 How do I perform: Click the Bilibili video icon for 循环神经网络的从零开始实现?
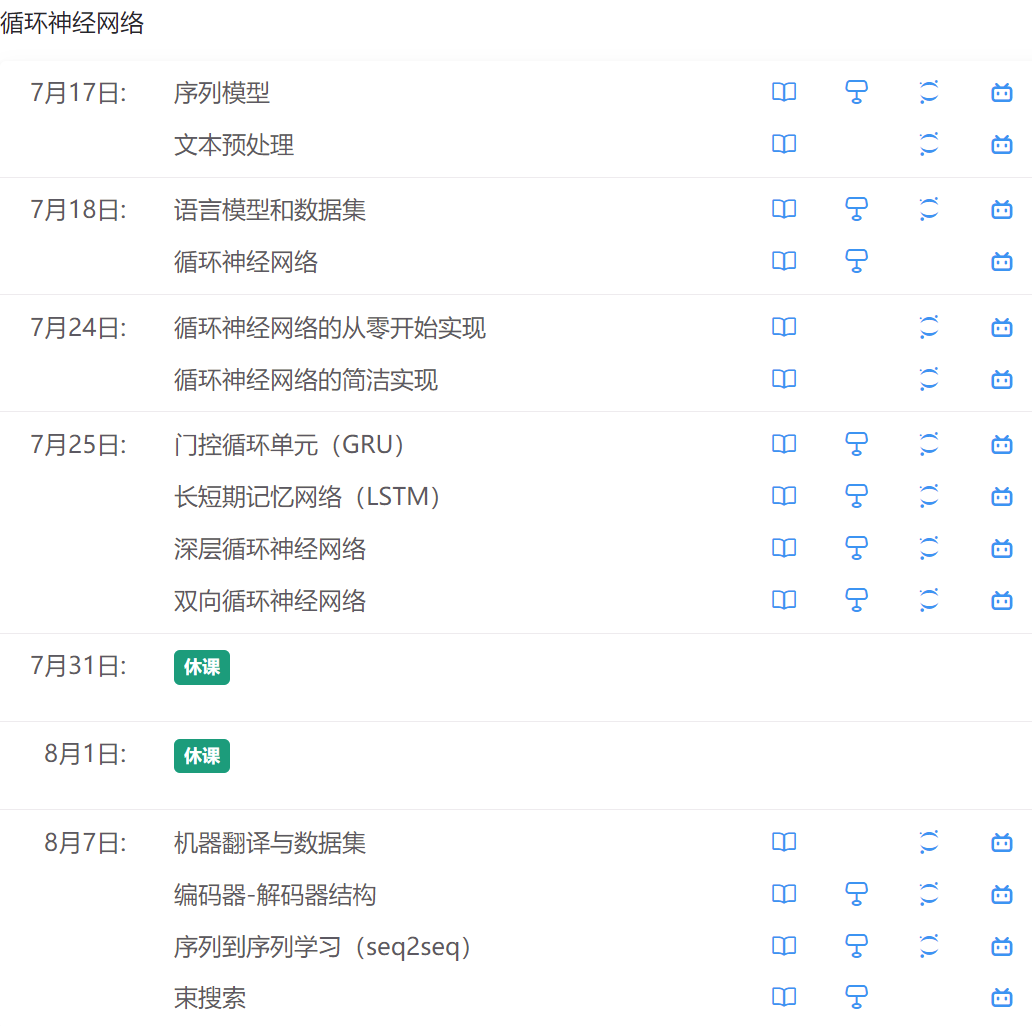click(x=1001, y=327)
